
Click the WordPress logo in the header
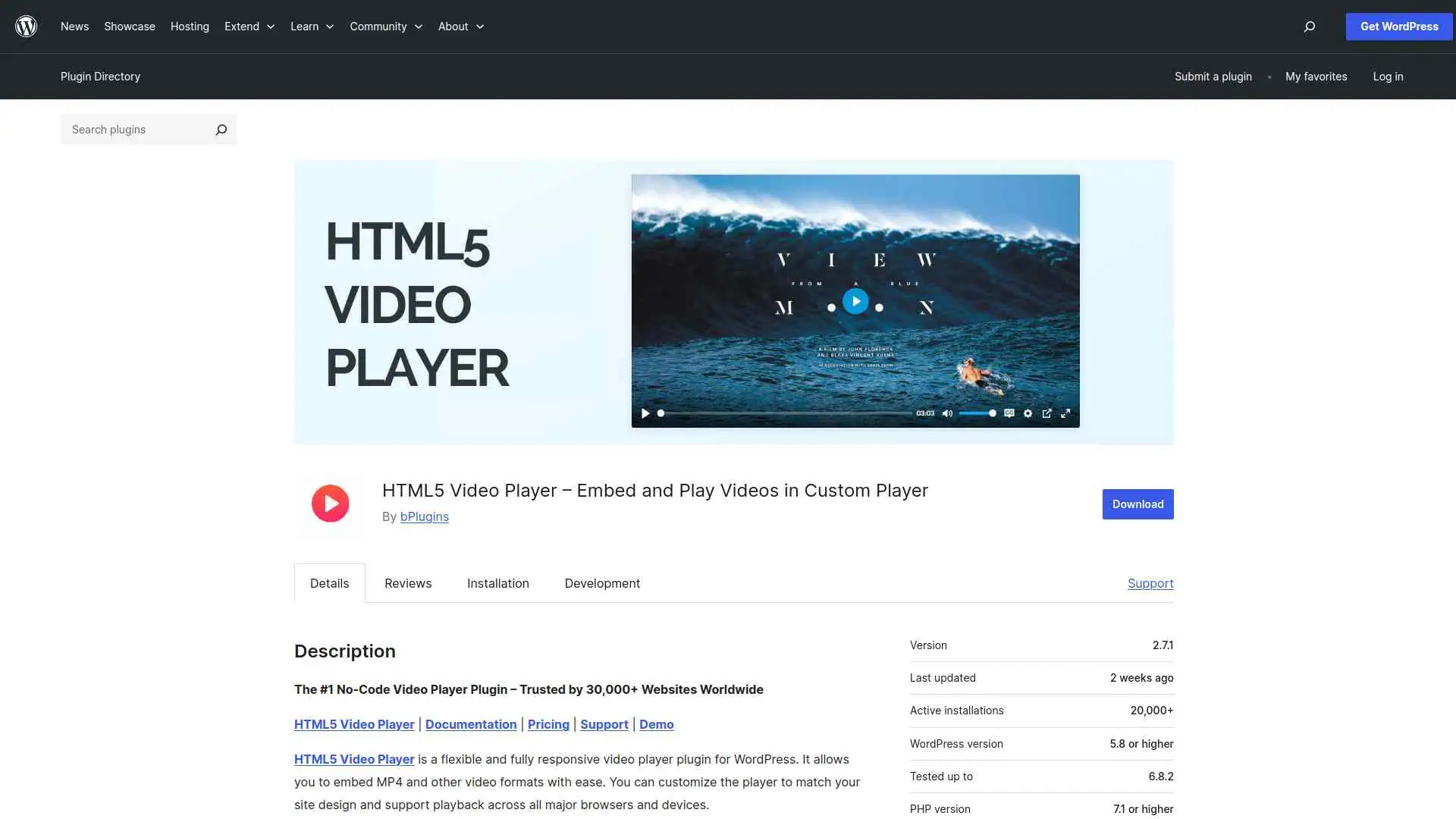click(26, 26)
